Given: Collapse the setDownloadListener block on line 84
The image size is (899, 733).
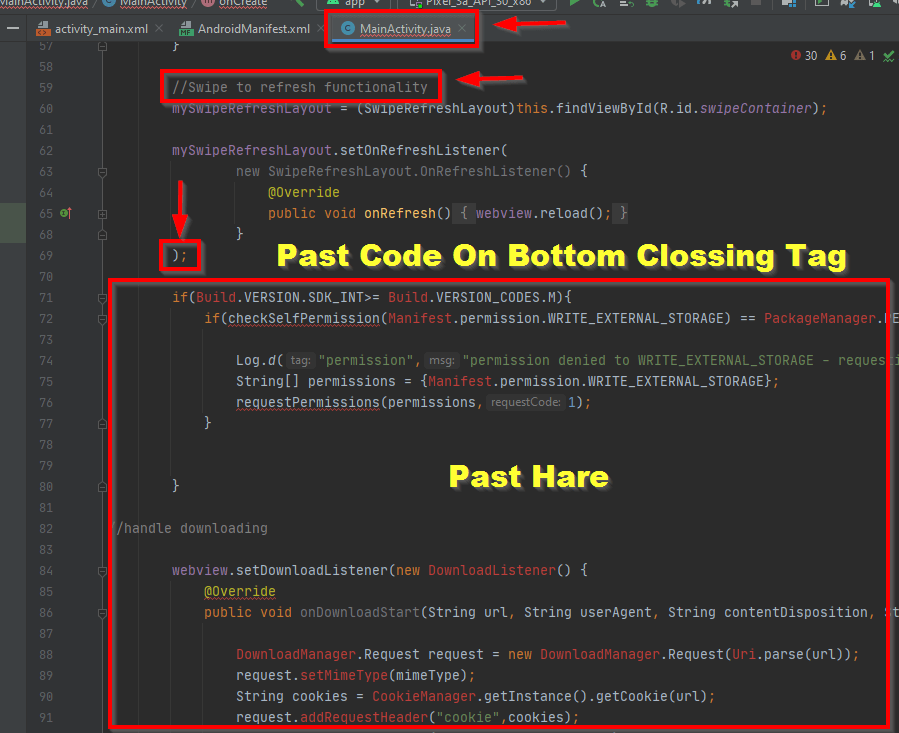Looking at the screenshot, I should coord(103,571).
